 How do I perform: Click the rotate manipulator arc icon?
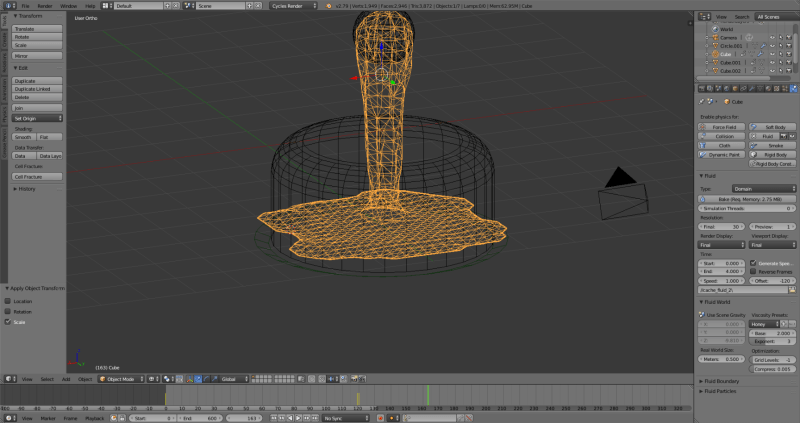[x=206, y=379]
